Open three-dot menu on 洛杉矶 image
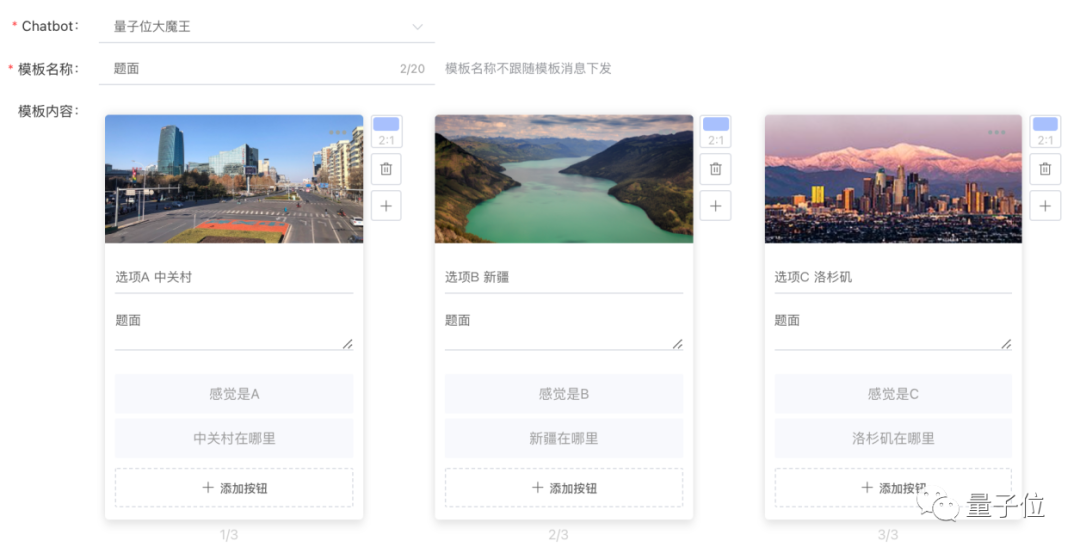This screenshot has height=553, width=1080. pos(996,132)
